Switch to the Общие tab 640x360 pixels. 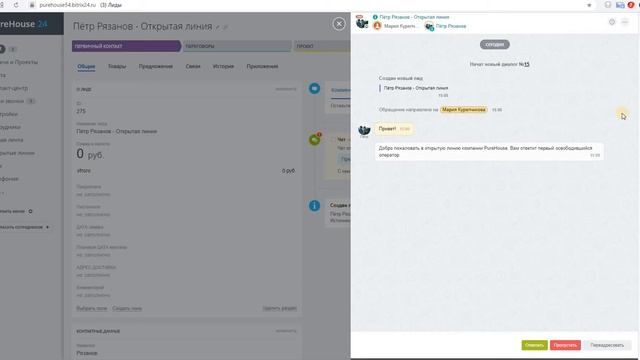86,67
